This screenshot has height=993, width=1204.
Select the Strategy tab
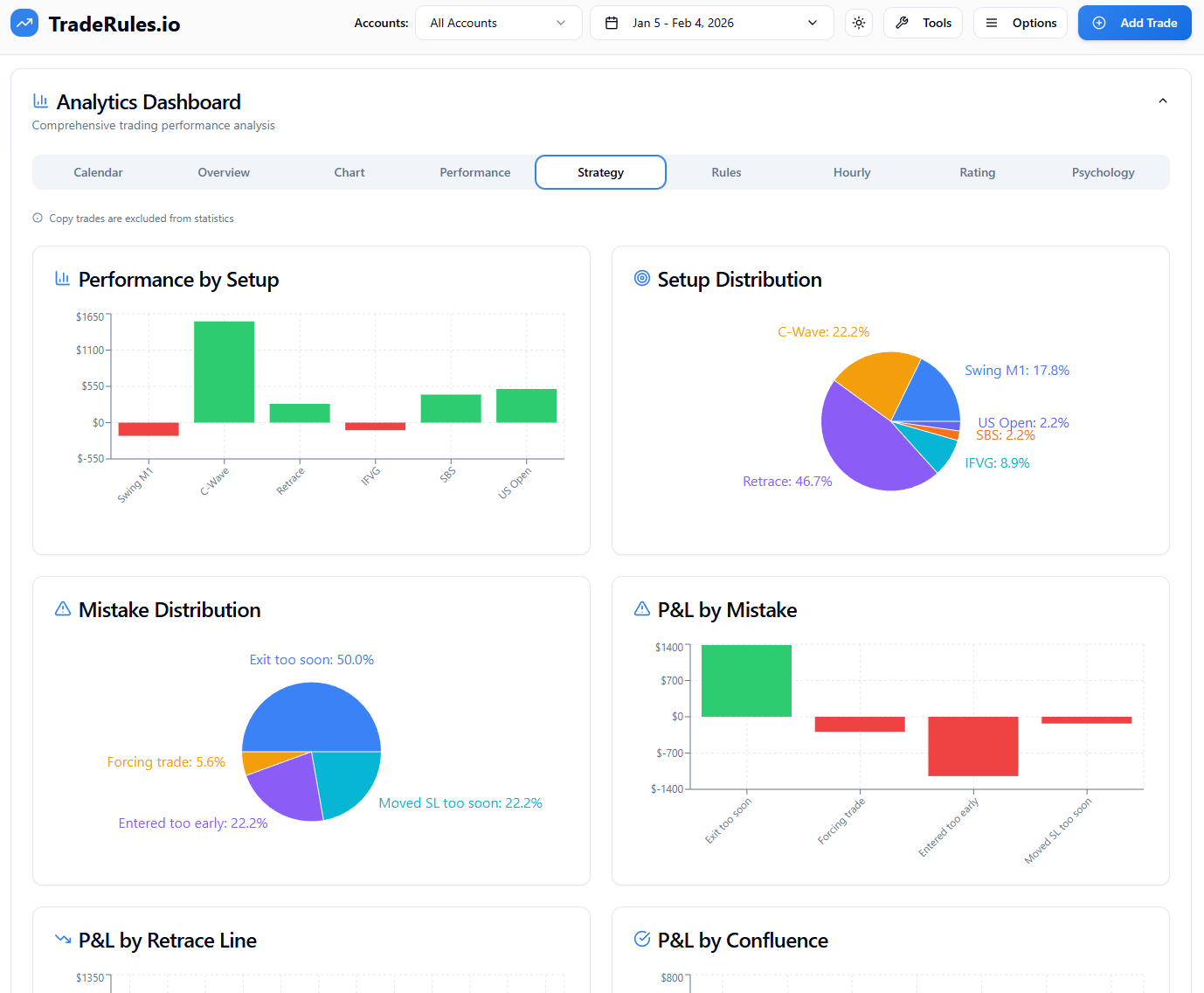[x=600, y=172]
